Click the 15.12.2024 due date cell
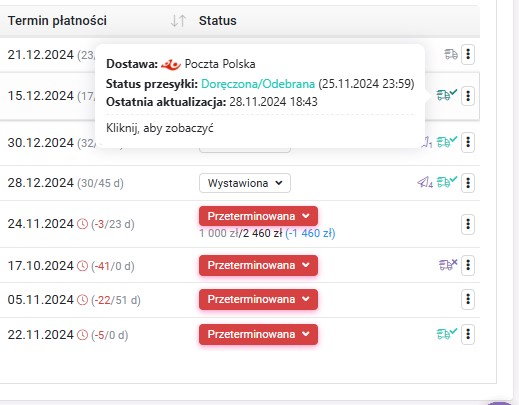Image resolution: width=519 pixels, height=405 pixels. tap(41, 96)
